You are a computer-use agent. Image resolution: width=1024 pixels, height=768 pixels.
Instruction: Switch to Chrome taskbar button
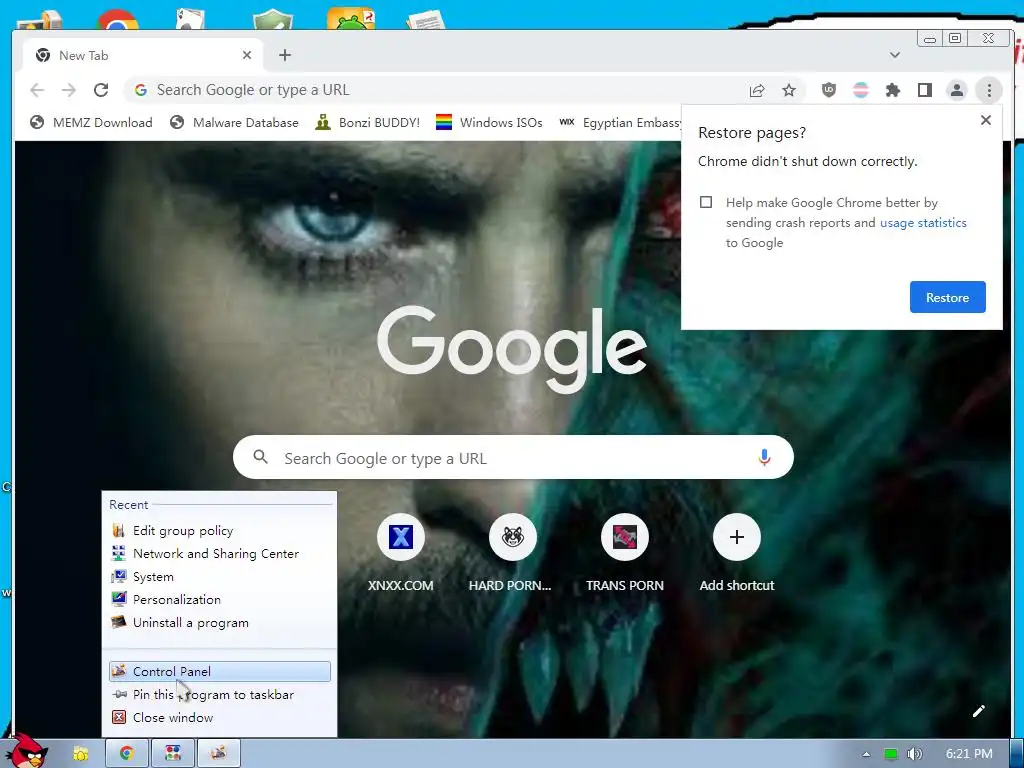tap(127, 754)
